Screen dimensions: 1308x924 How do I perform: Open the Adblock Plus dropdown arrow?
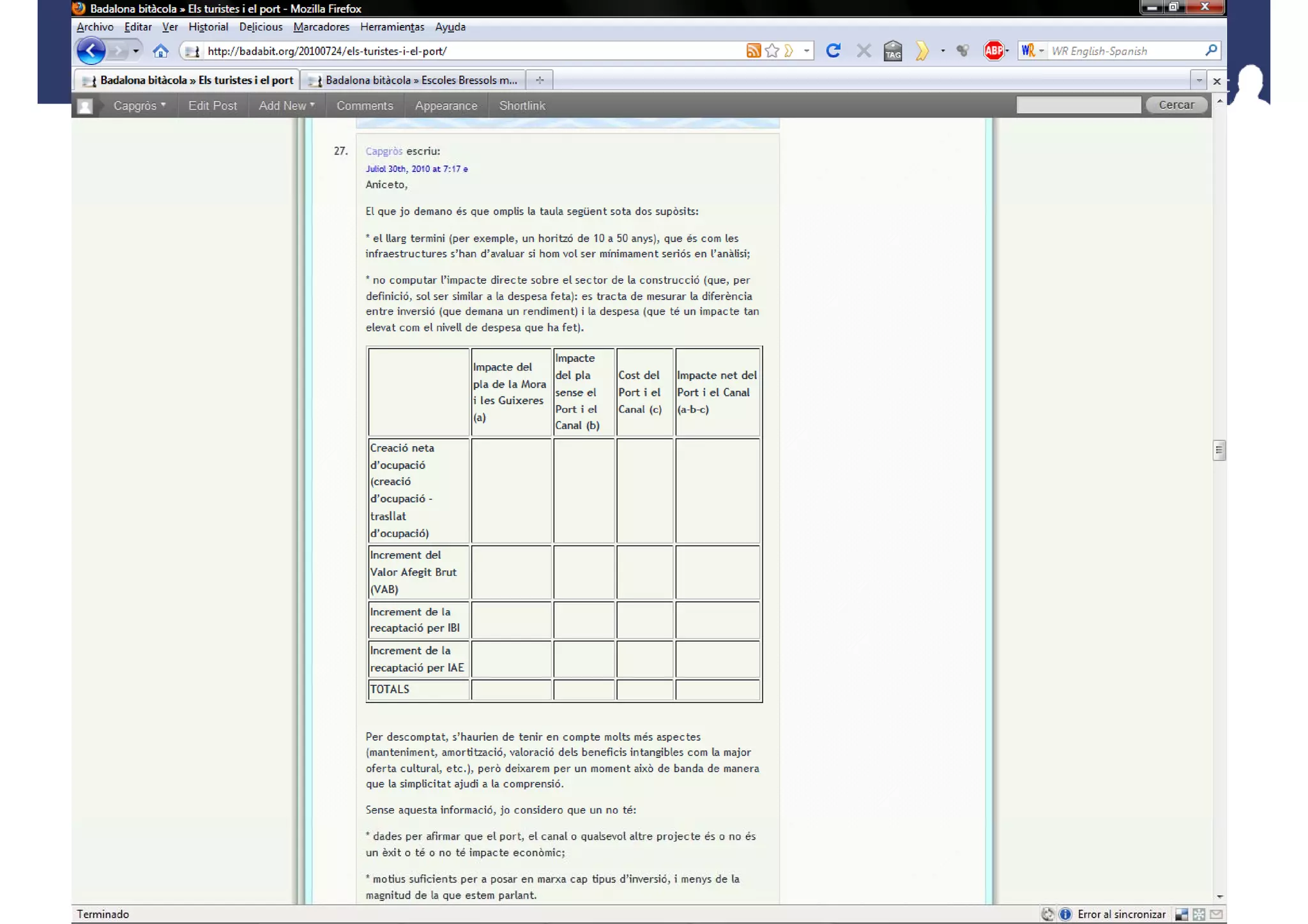tap(1007, 51)
